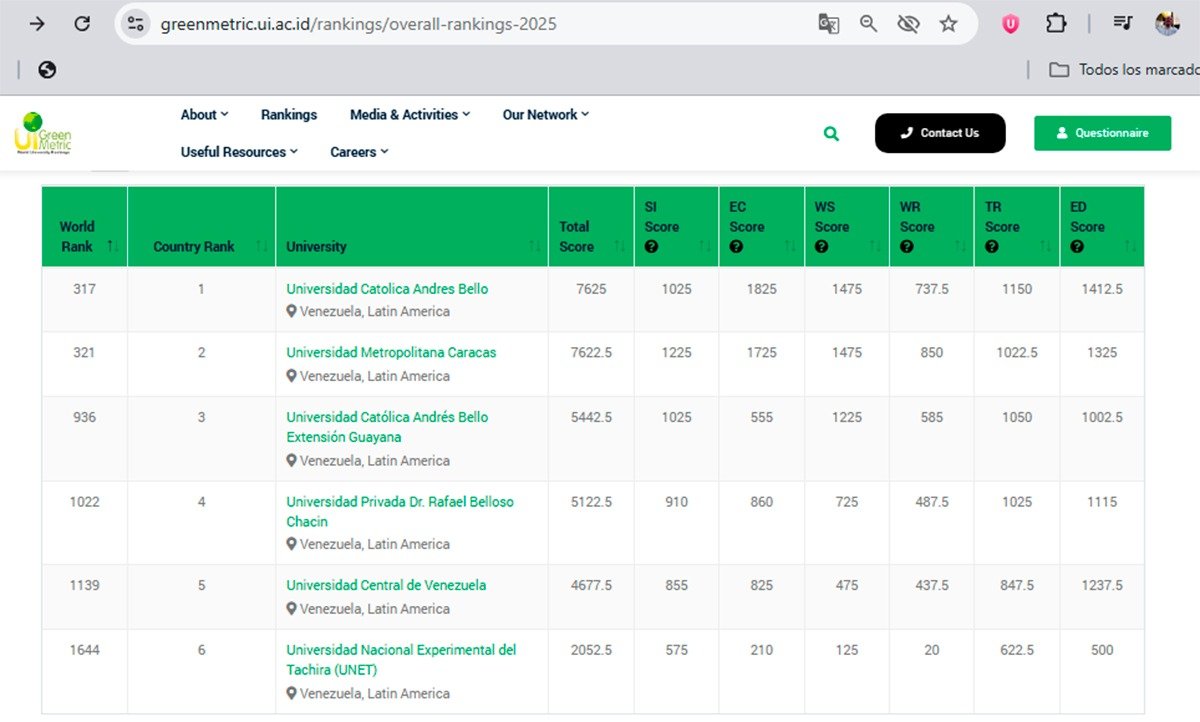Bookmark this page with the star

pyautogui.click(x=948, y=24)
